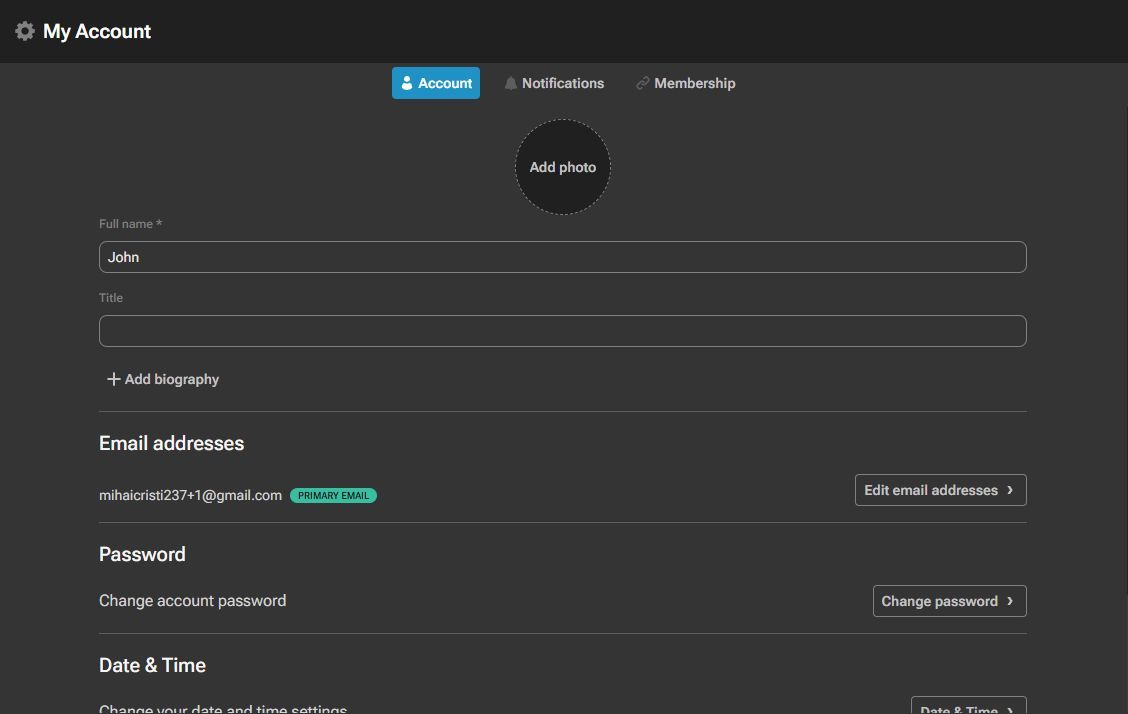Screen dimensions: 1128x714
Task: Click the empty Title input field
Action: point(562,330)
